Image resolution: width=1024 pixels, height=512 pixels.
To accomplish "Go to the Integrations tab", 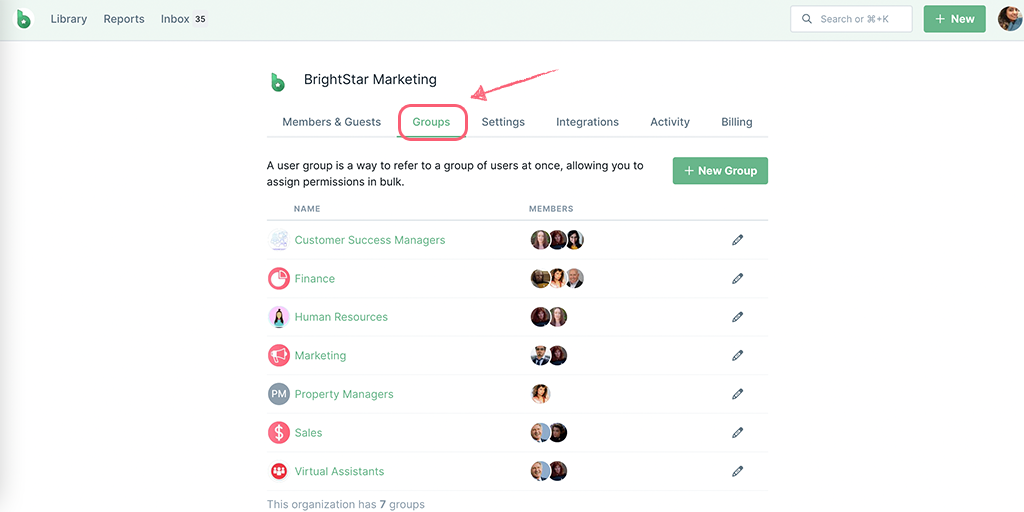I will [x=587, y=122].
